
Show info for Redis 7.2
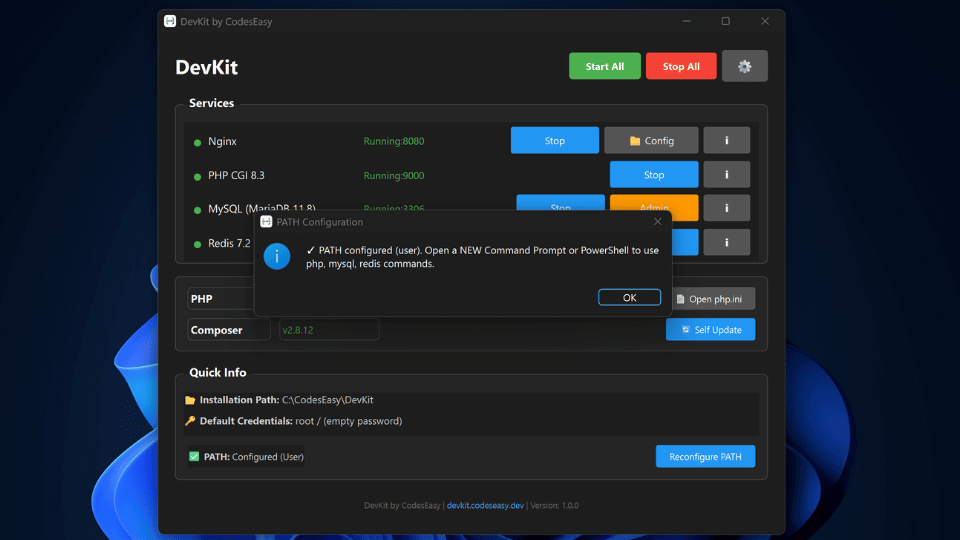[727, 242]
